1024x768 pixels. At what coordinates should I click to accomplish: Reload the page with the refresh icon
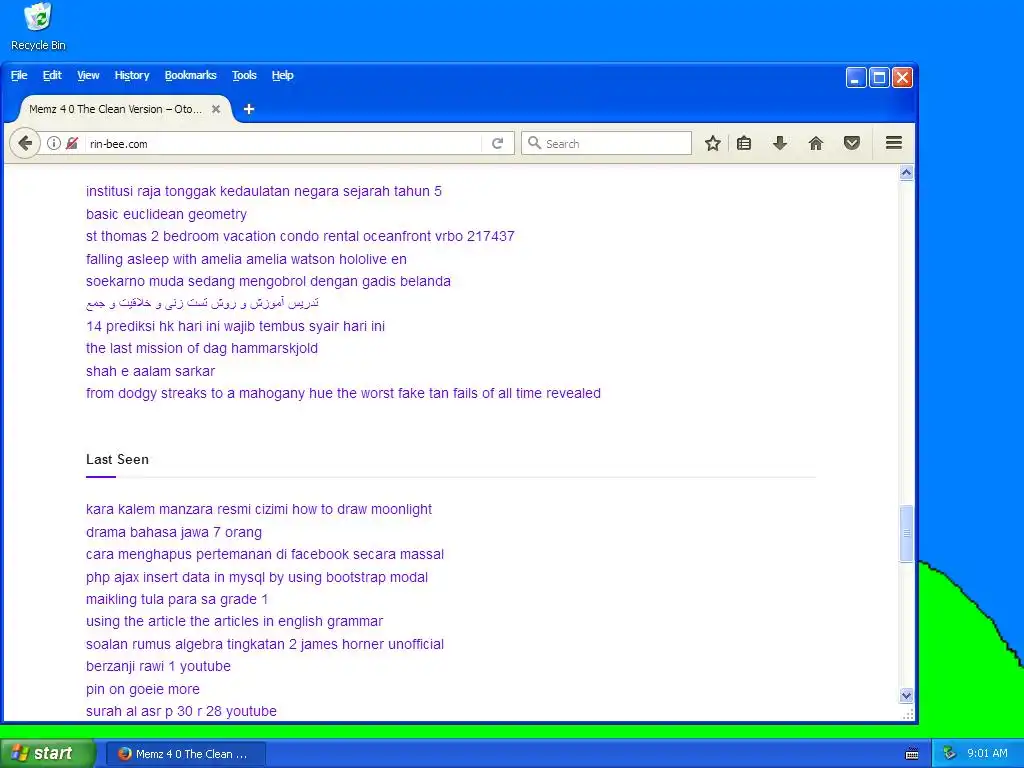498,143
